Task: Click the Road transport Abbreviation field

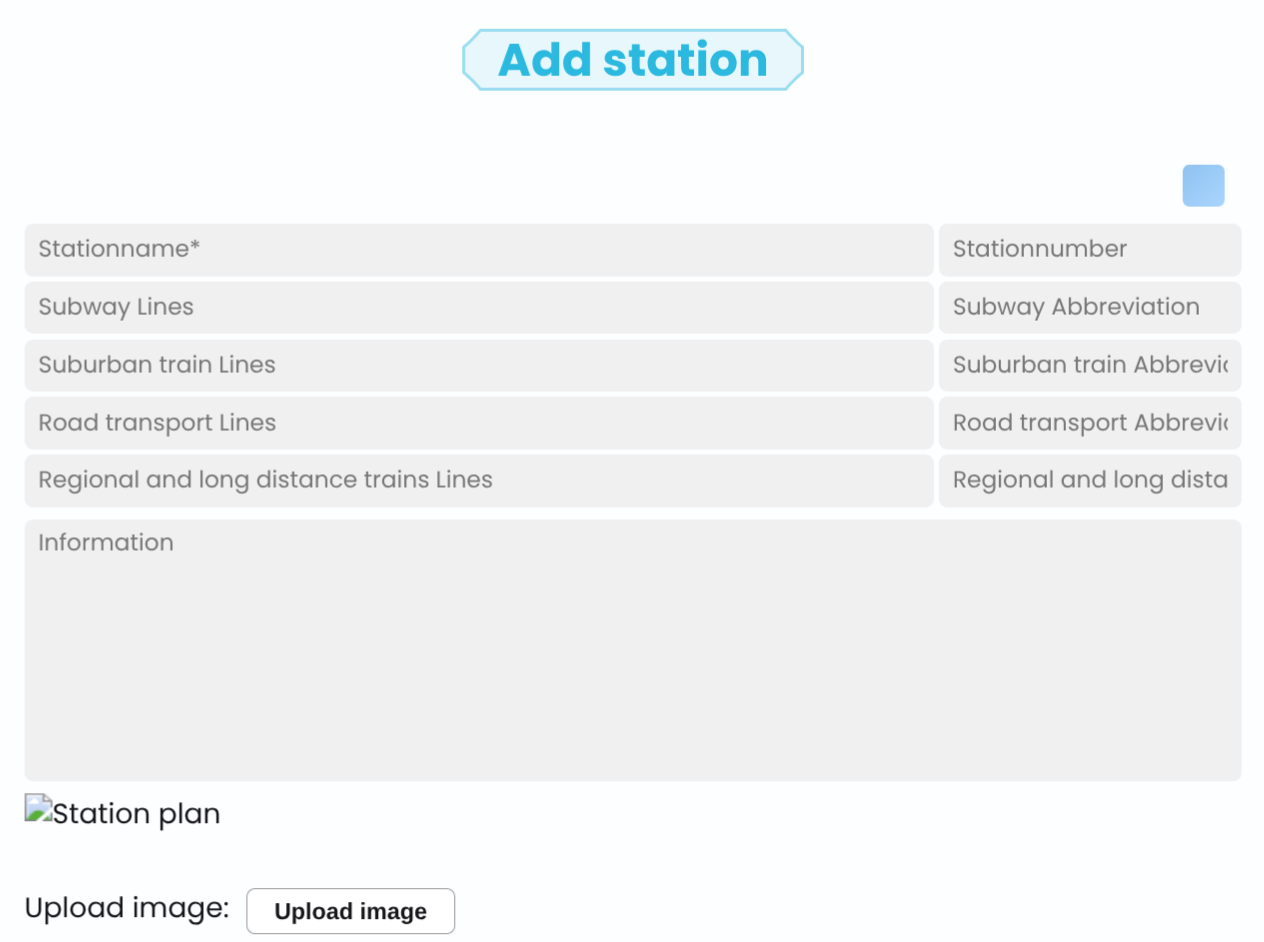Action: tap(1089, 423)
